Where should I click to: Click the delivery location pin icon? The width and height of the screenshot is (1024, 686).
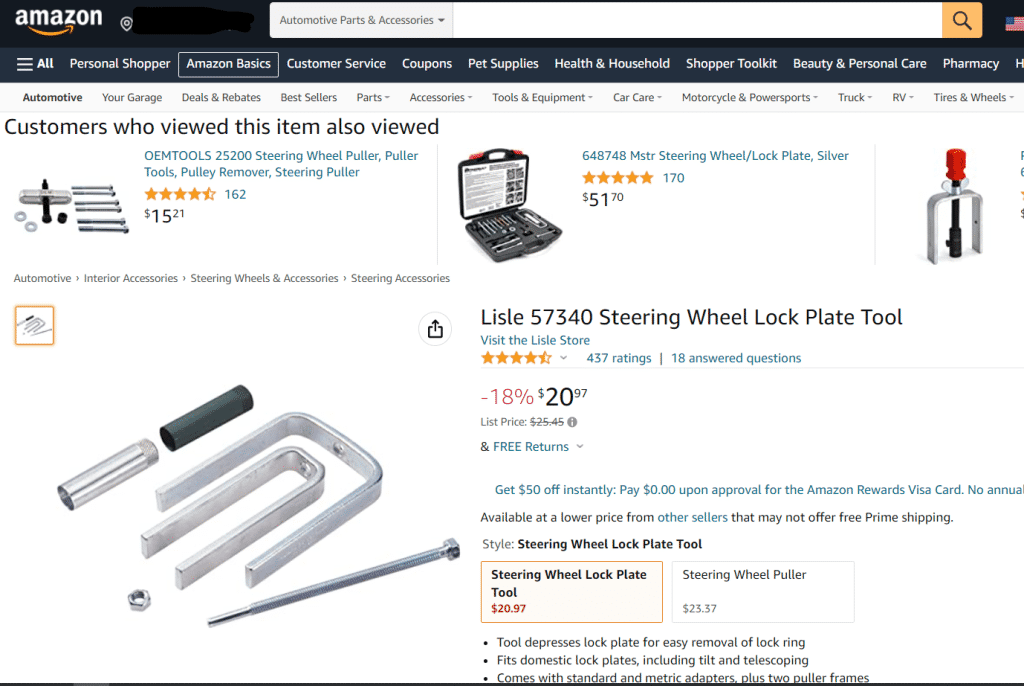tap(126, 23)
